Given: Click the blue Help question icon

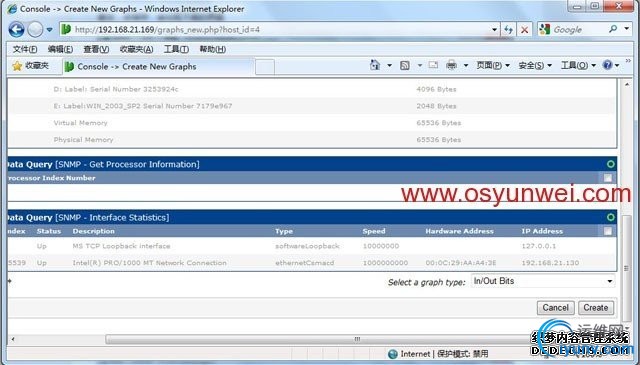Looking at the screenshot, I should (x=608, y=65).
